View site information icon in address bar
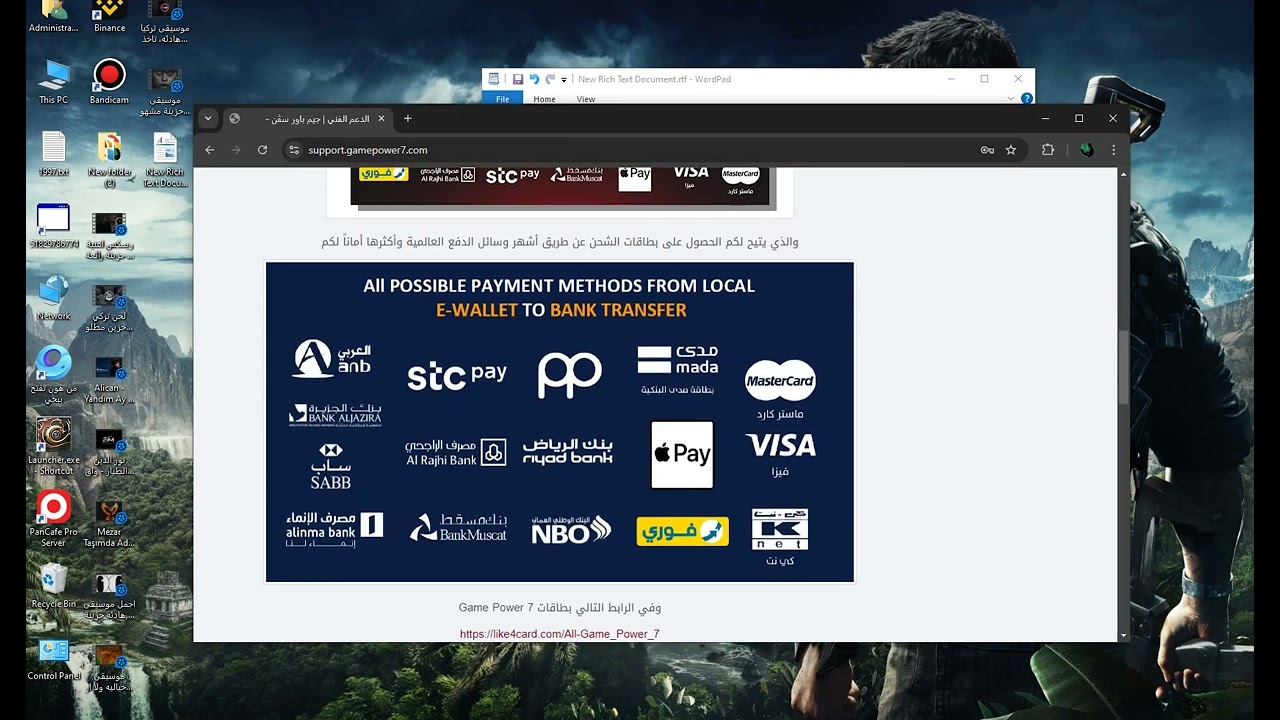 point(294,150)
